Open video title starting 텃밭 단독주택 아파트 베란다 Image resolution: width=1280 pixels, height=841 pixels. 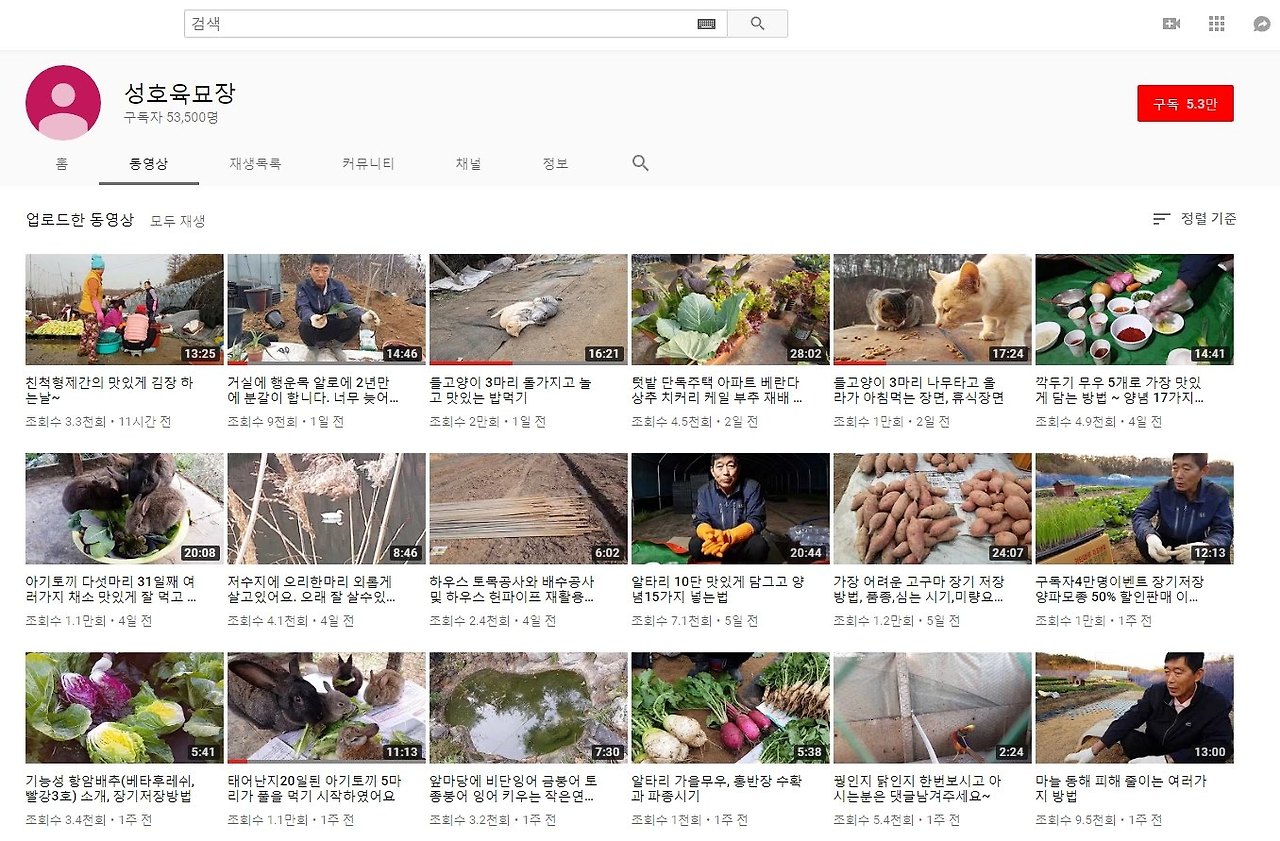[x=716, y=390]
